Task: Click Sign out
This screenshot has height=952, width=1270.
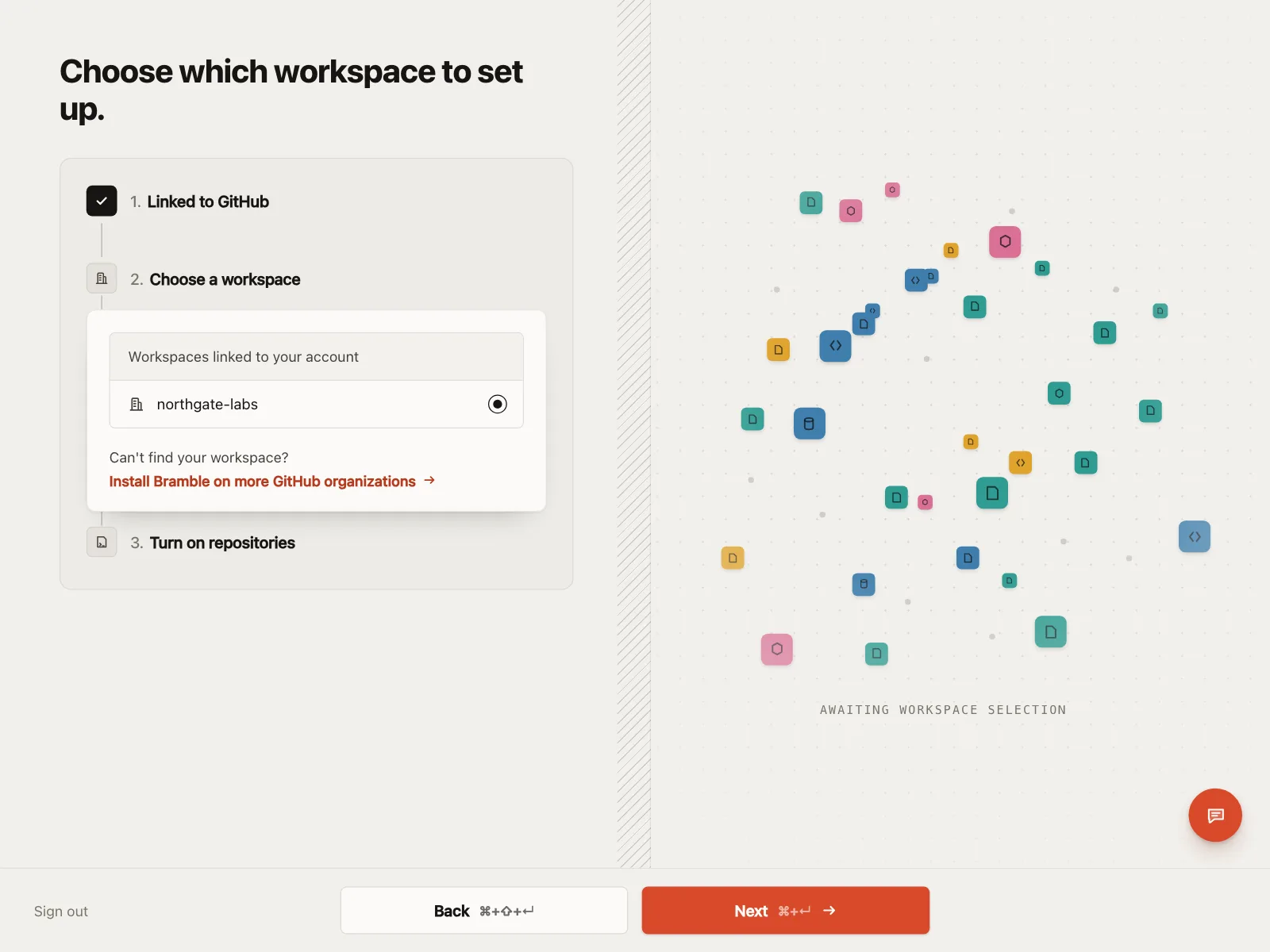Action: (61, 912)
